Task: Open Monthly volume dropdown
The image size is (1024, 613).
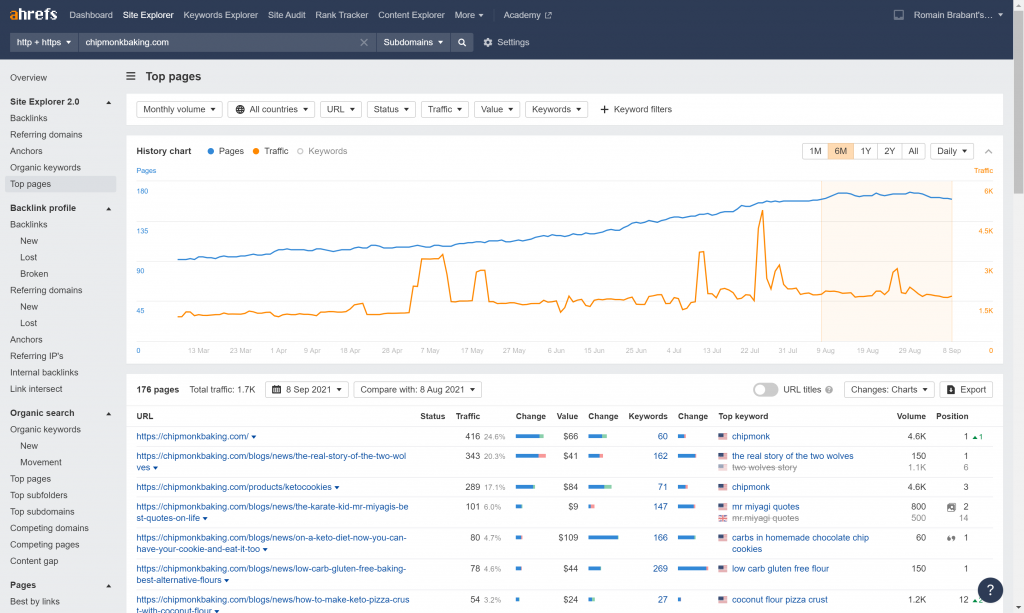Action: pyautogui.click(x=179, y=110)
